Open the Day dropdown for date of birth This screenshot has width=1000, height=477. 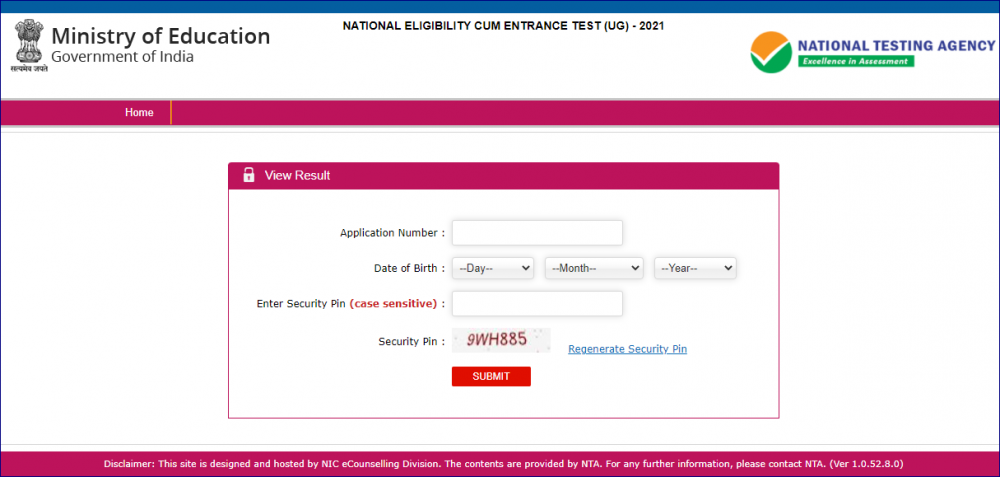click(x=493, y=268)
